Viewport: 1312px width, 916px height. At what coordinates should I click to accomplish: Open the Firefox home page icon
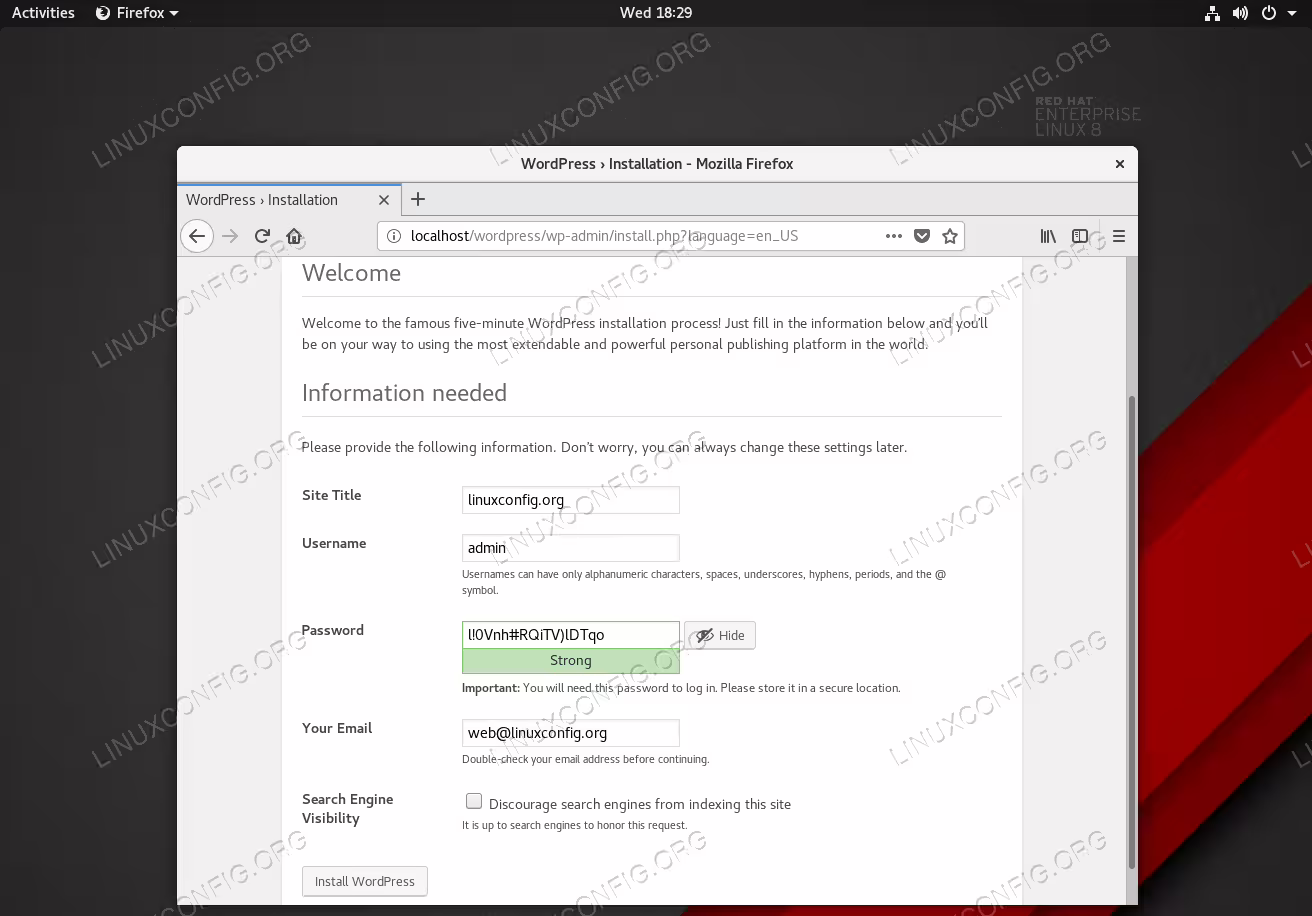(294, 236)
